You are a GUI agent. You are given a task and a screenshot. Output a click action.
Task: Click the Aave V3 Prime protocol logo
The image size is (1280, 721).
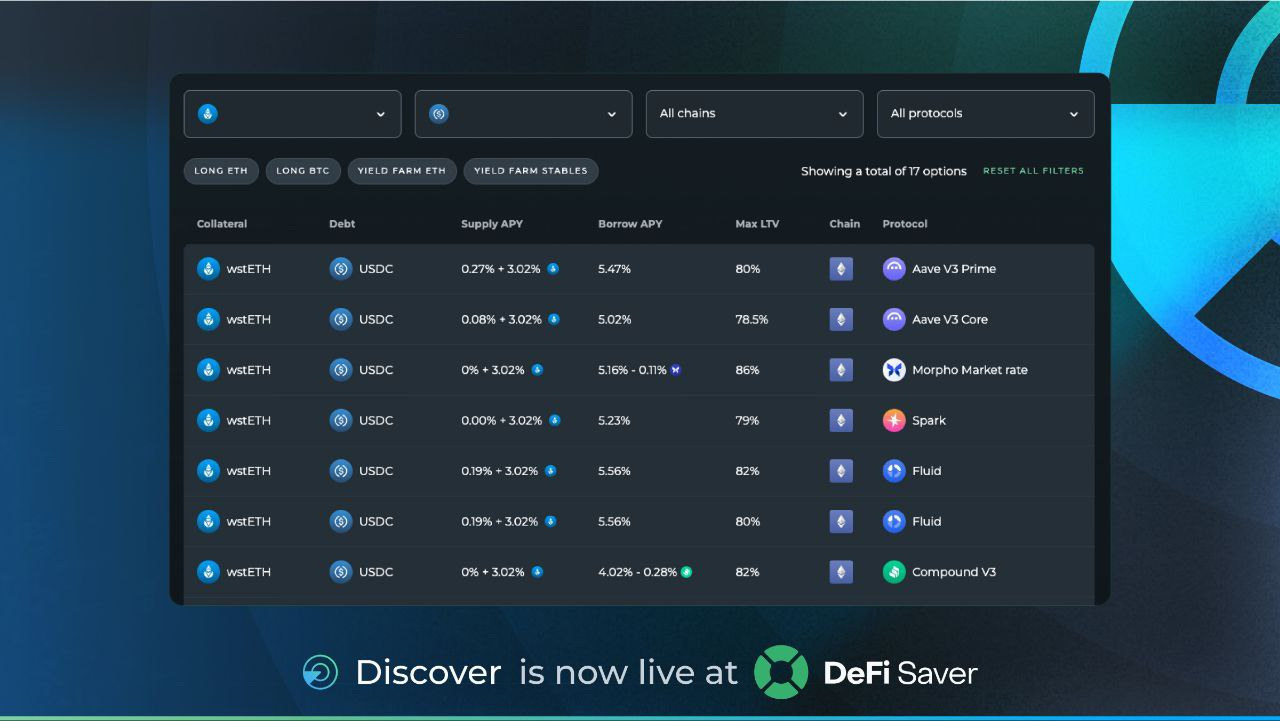894,269
